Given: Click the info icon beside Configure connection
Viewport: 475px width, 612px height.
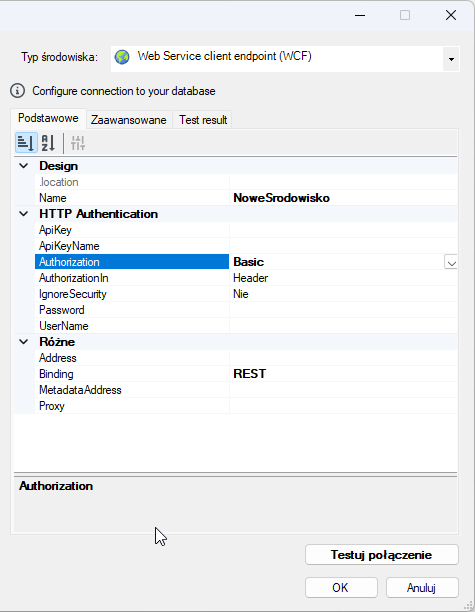Looking at the screenshot, I should [17, 91].
